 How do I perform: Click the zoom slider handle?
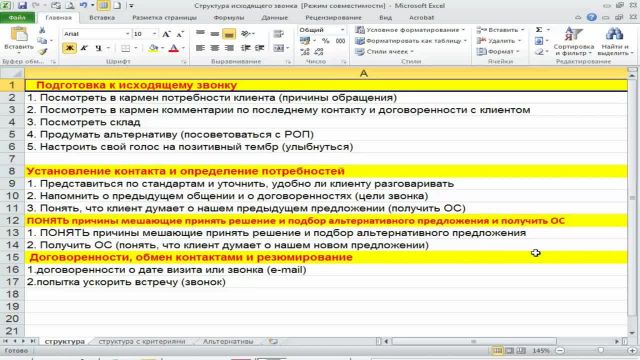point(600,351)
